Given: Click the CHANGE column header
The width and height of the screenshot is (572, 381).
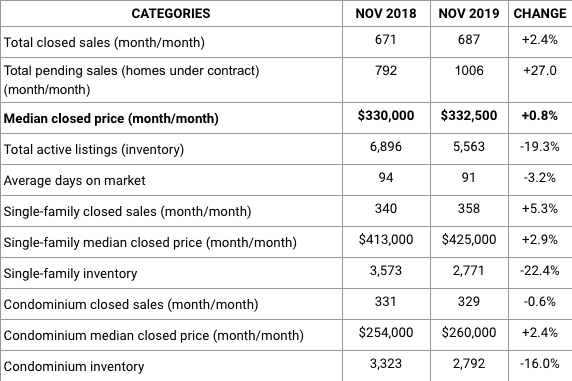Looking at the screenshot, I should [x=540, y=14].
